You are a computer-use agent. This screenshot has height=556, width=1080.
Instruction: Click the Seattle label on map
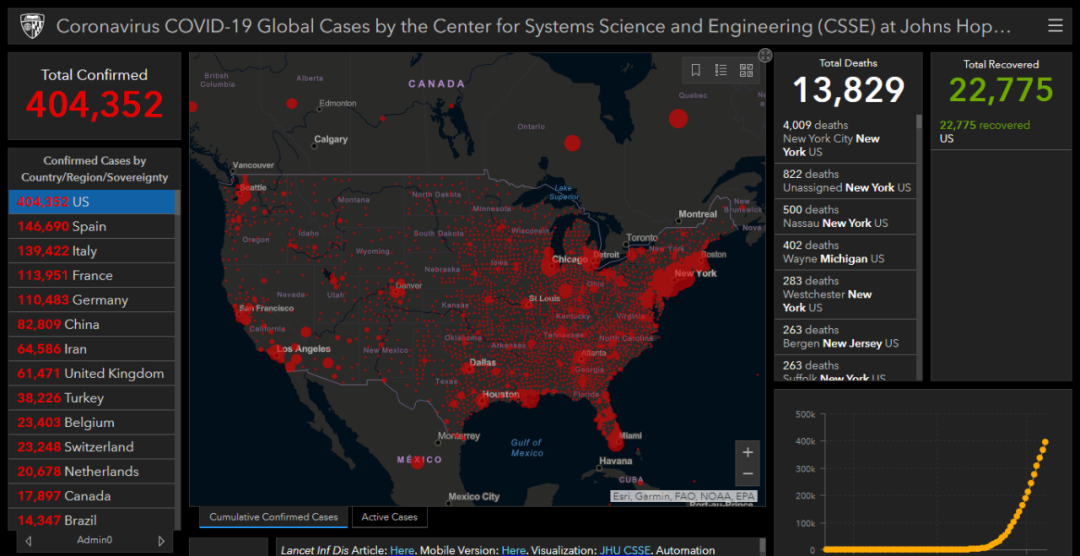[x=253, y=187]
